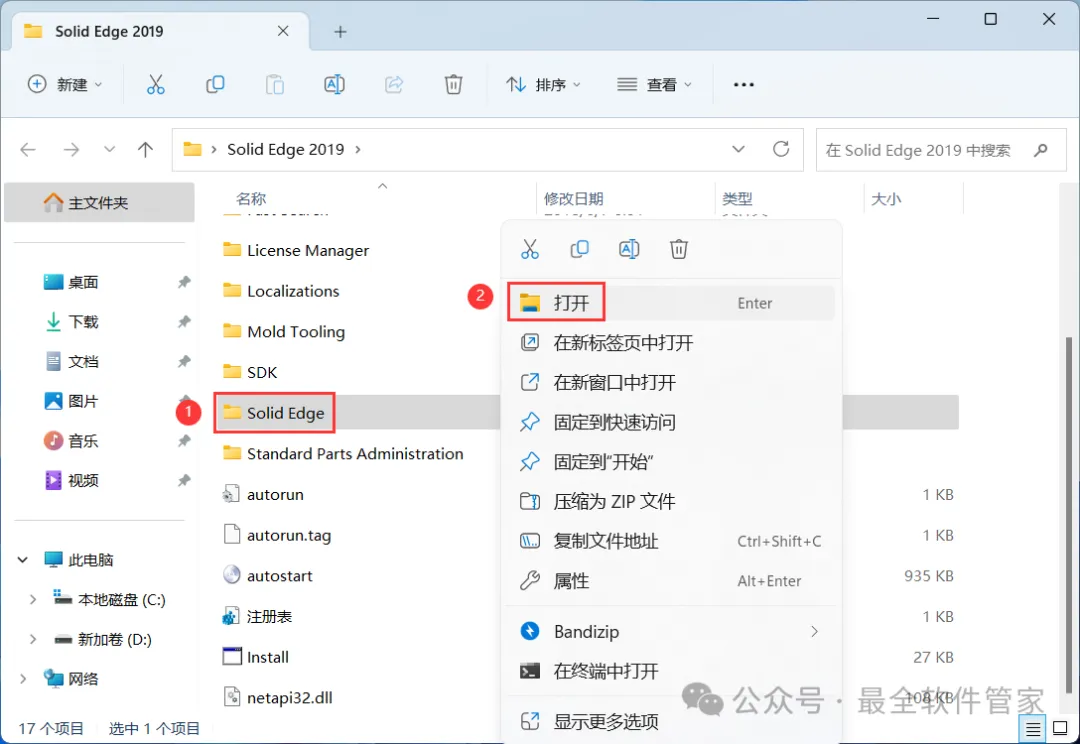Select 在终端中打开 menu entry
The image size is (1080, 744).
pyautogui.click(x=671, y=670)
